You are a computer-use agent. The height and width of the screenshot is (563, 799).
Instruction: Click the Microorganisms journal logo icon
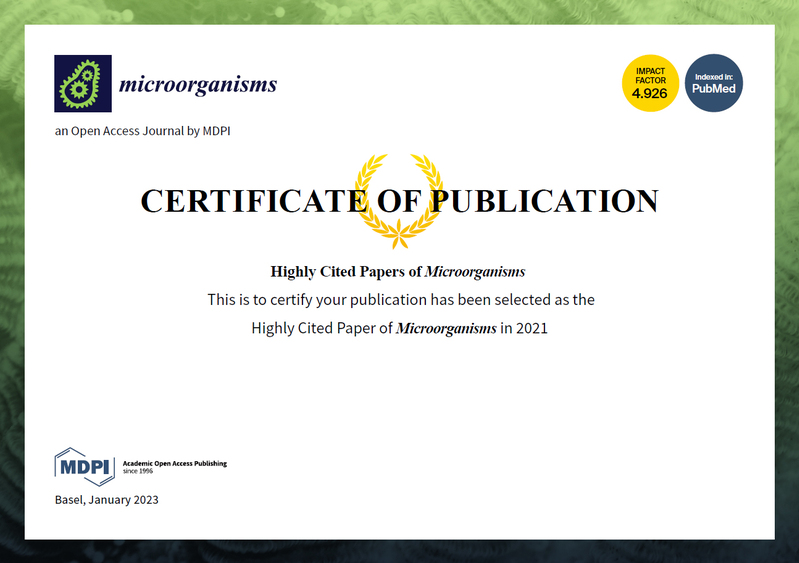(83, 84)
